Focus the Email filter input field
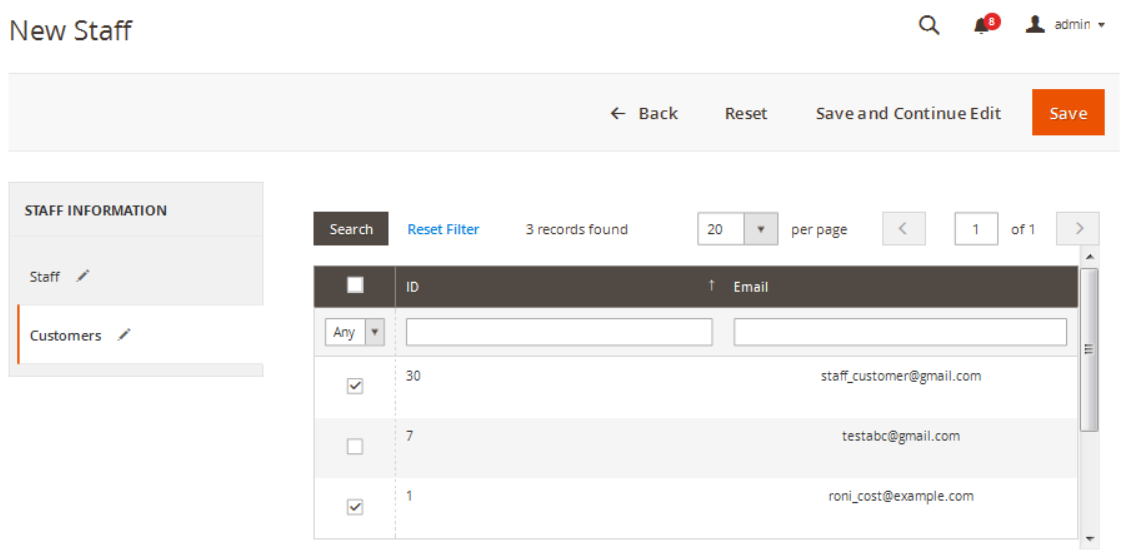 (899, 332)
